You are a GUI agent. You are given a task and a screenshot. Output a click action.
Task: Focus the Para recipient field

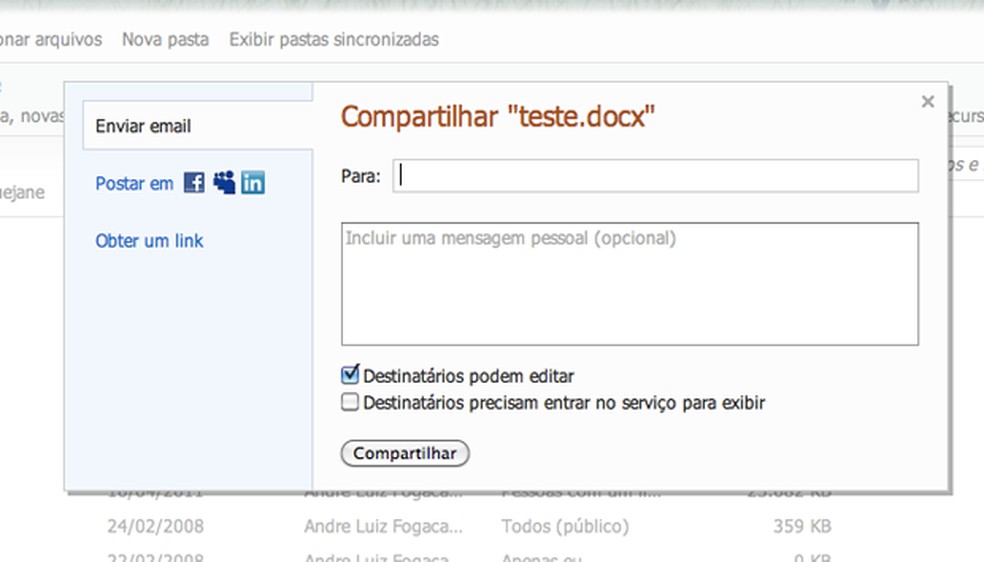click(655, 176)
